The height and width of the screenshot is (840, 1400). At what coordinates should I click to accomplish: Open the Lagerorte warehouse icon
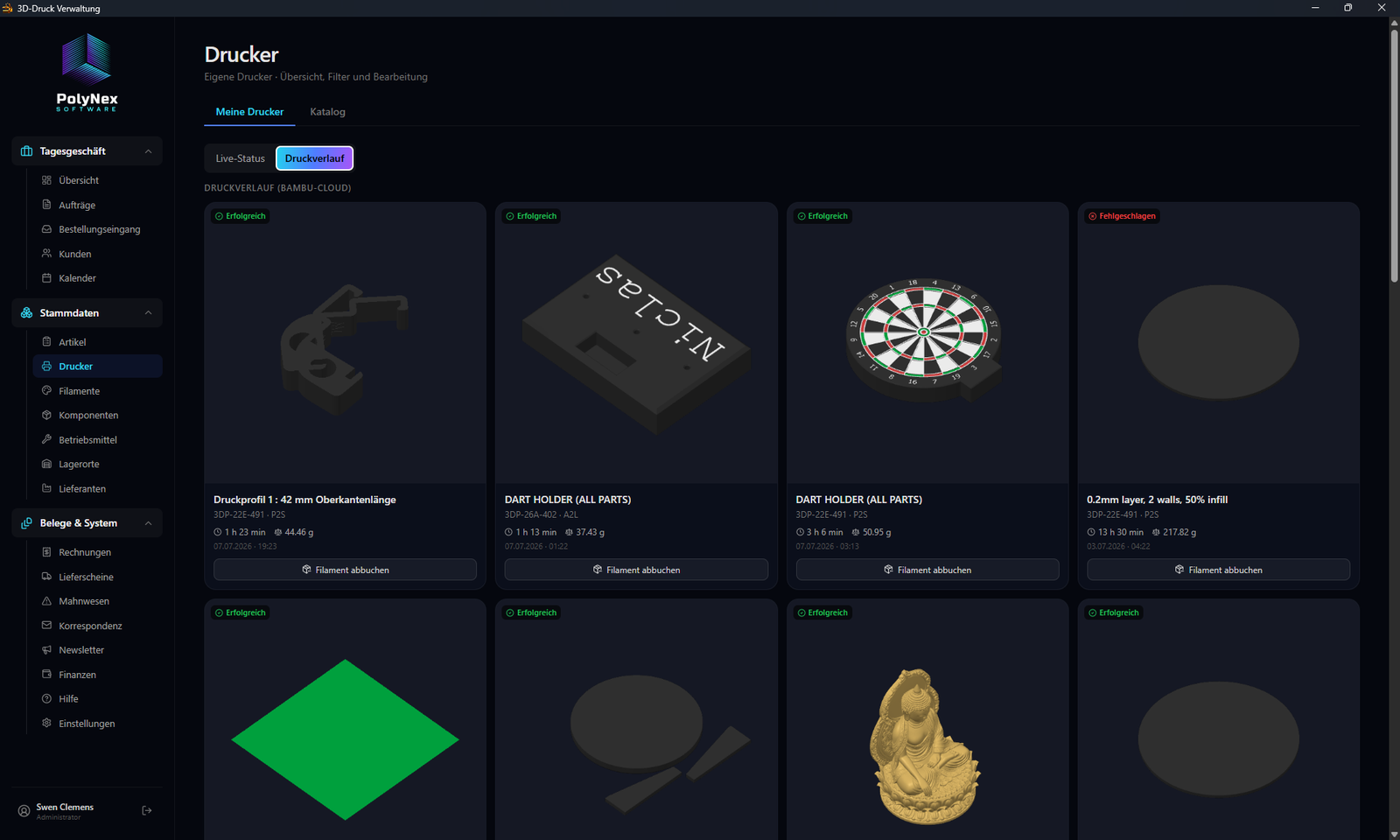tap(47, 465)
